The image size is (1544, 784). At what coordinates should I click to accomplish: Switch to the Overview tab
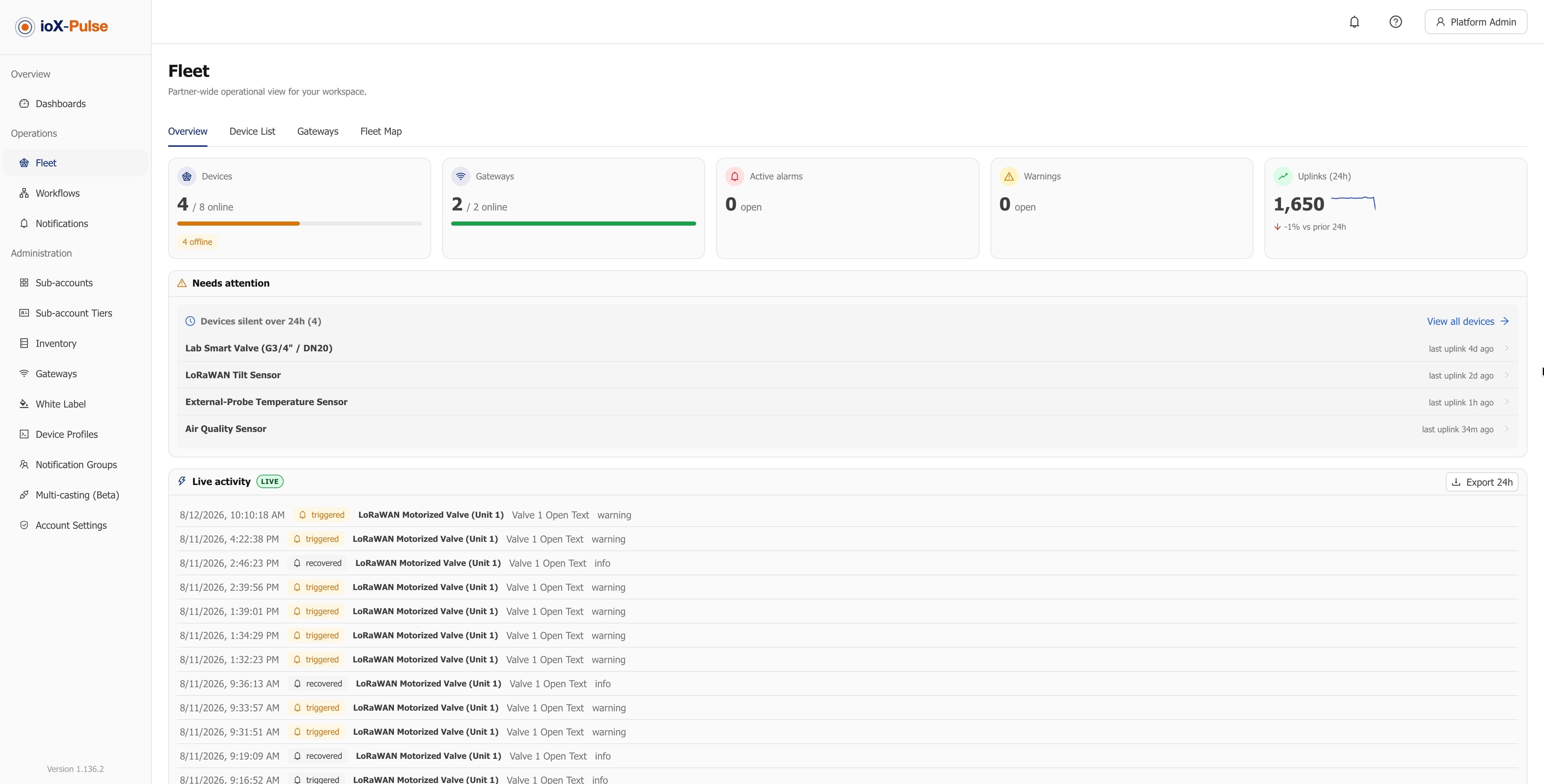click(x=187, y=131)
